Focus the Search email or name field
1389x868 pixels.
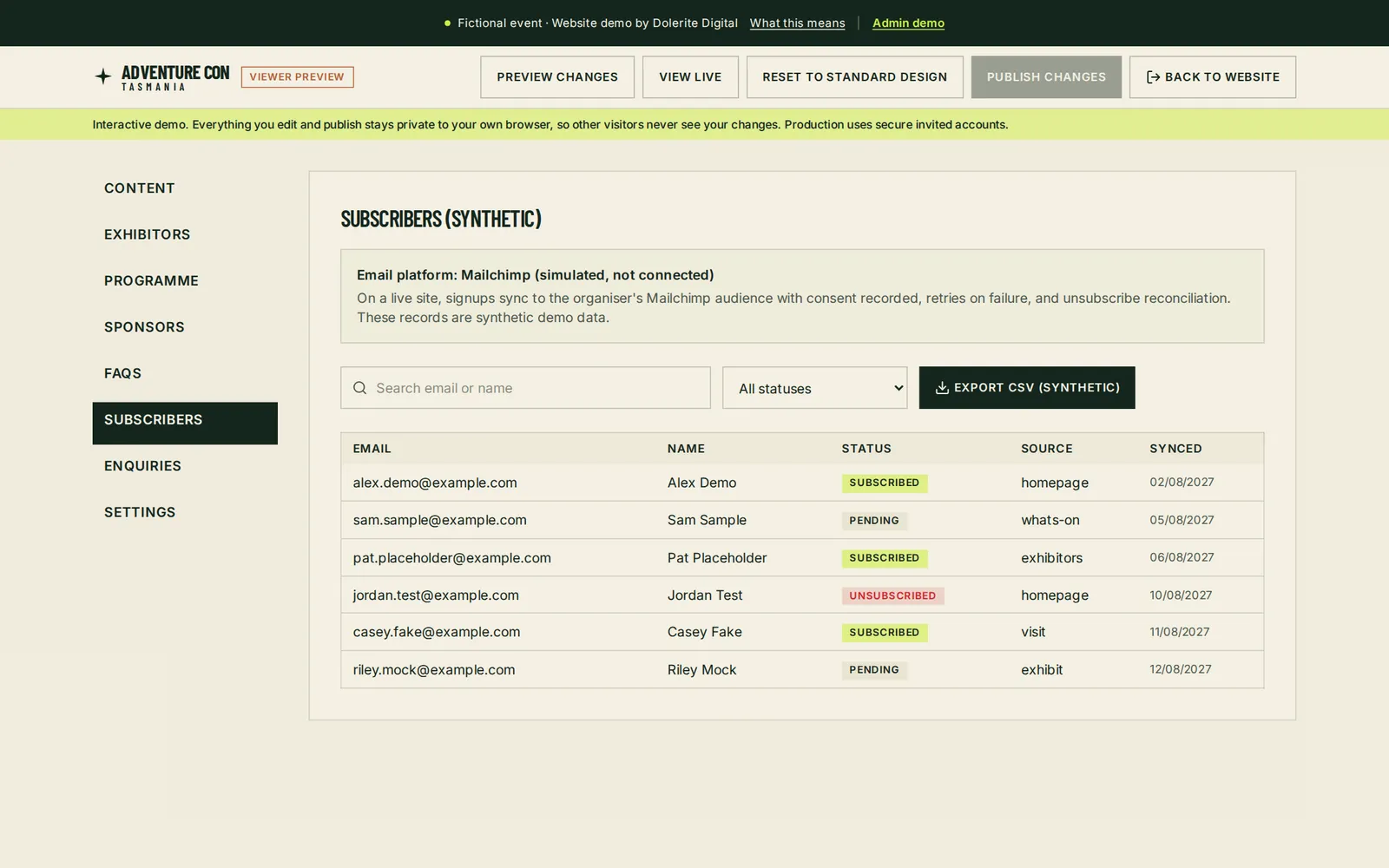pos(525,388)
